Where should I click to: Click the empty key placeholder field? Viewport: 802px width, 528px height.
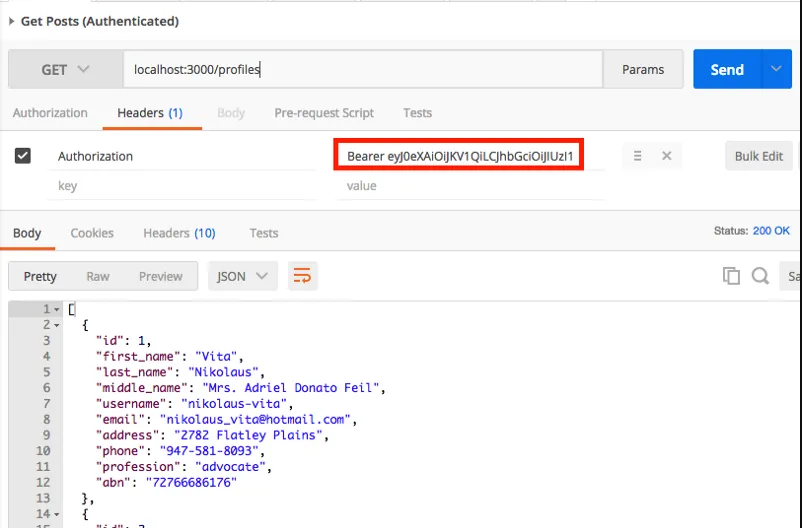[x=183, y=186]
